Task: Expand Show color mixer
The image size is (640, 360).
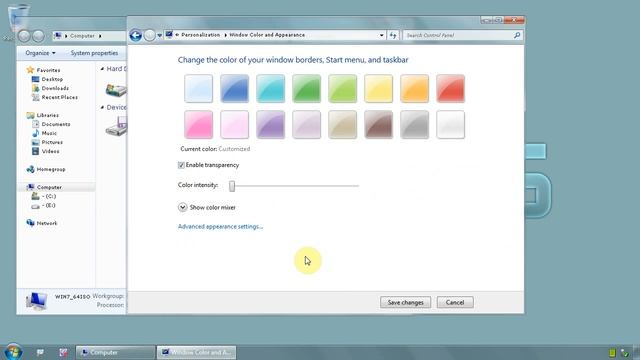Action: pyautogui.click(x=182, y=207)
